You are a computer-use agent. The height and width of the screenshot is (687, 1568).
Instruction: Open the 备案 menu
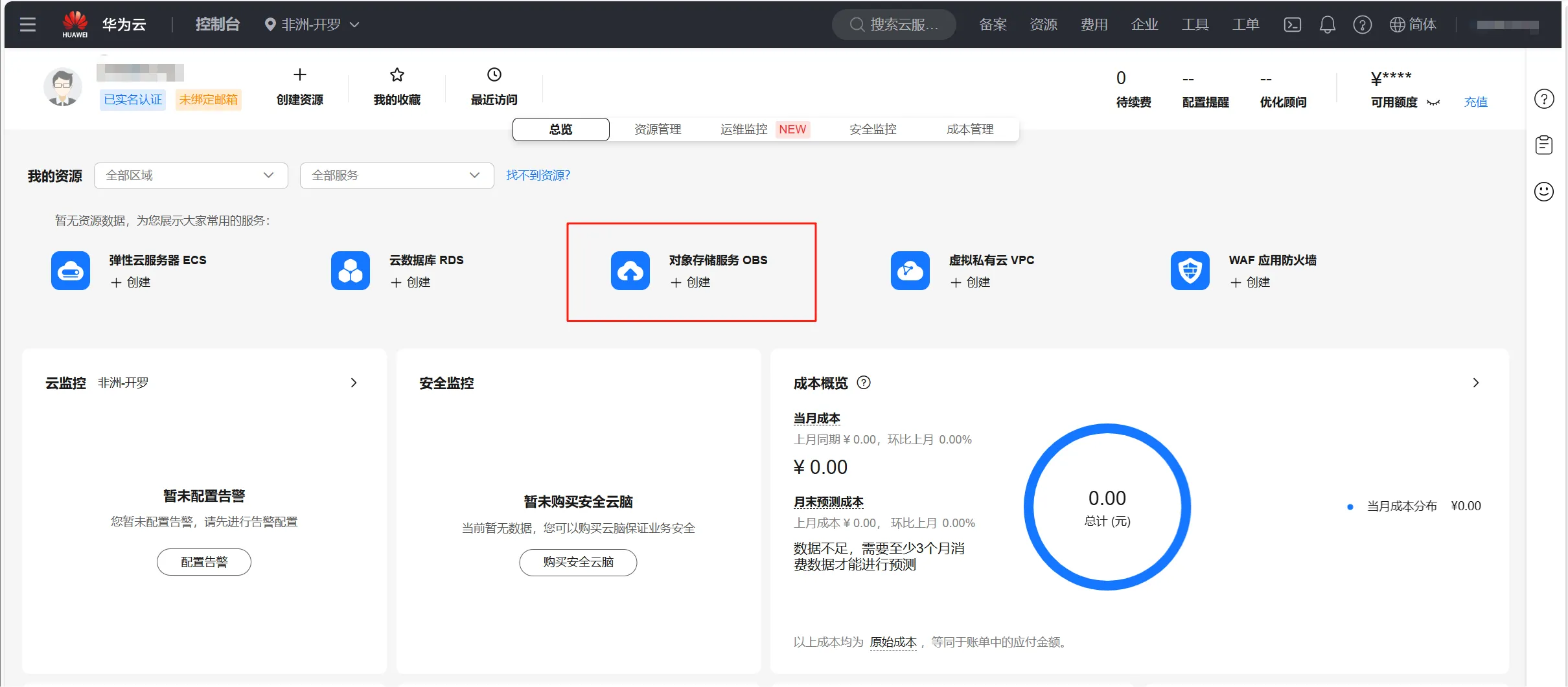click(993, 25)
